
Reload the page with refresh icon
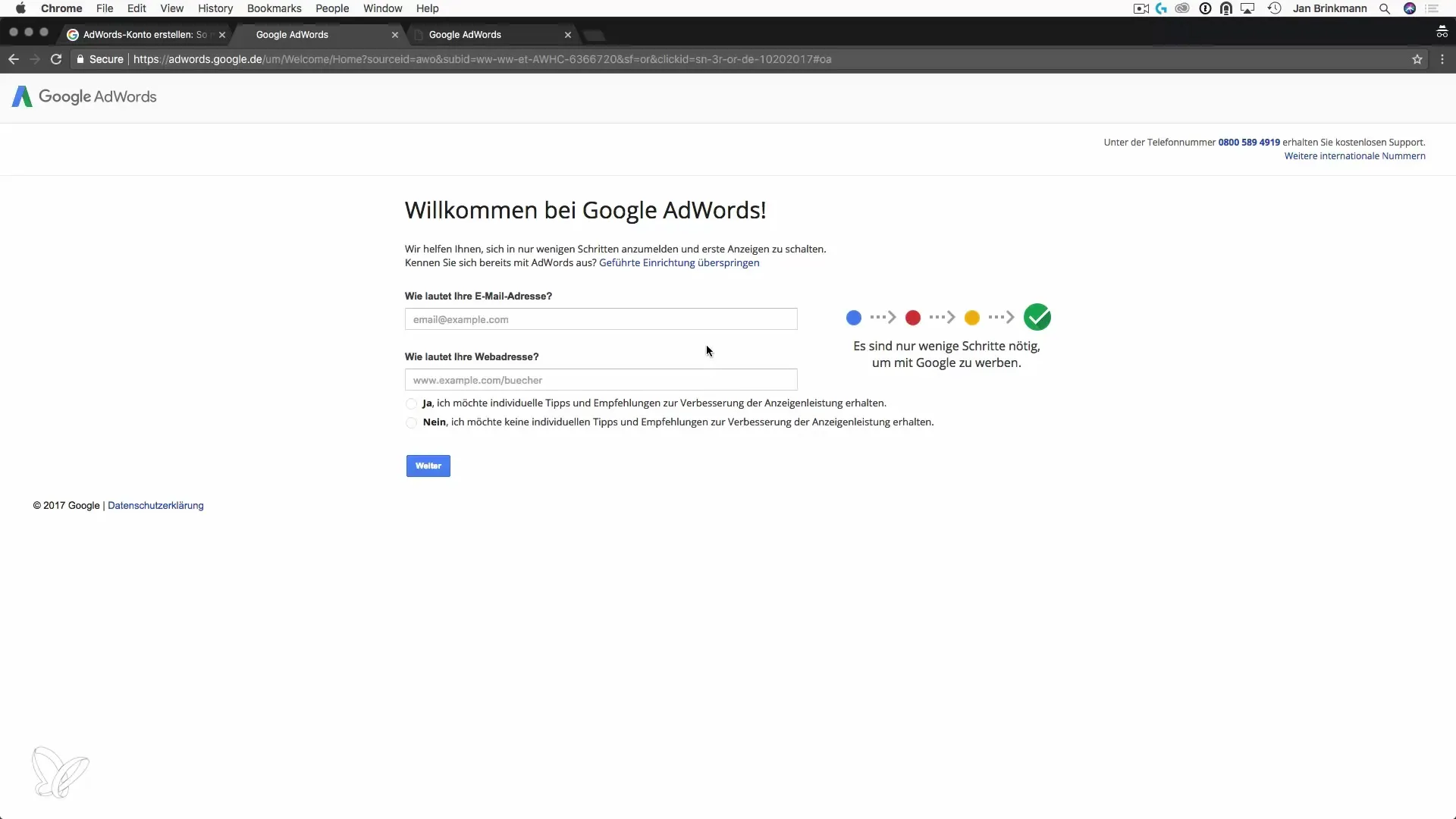tap(56, 59)
